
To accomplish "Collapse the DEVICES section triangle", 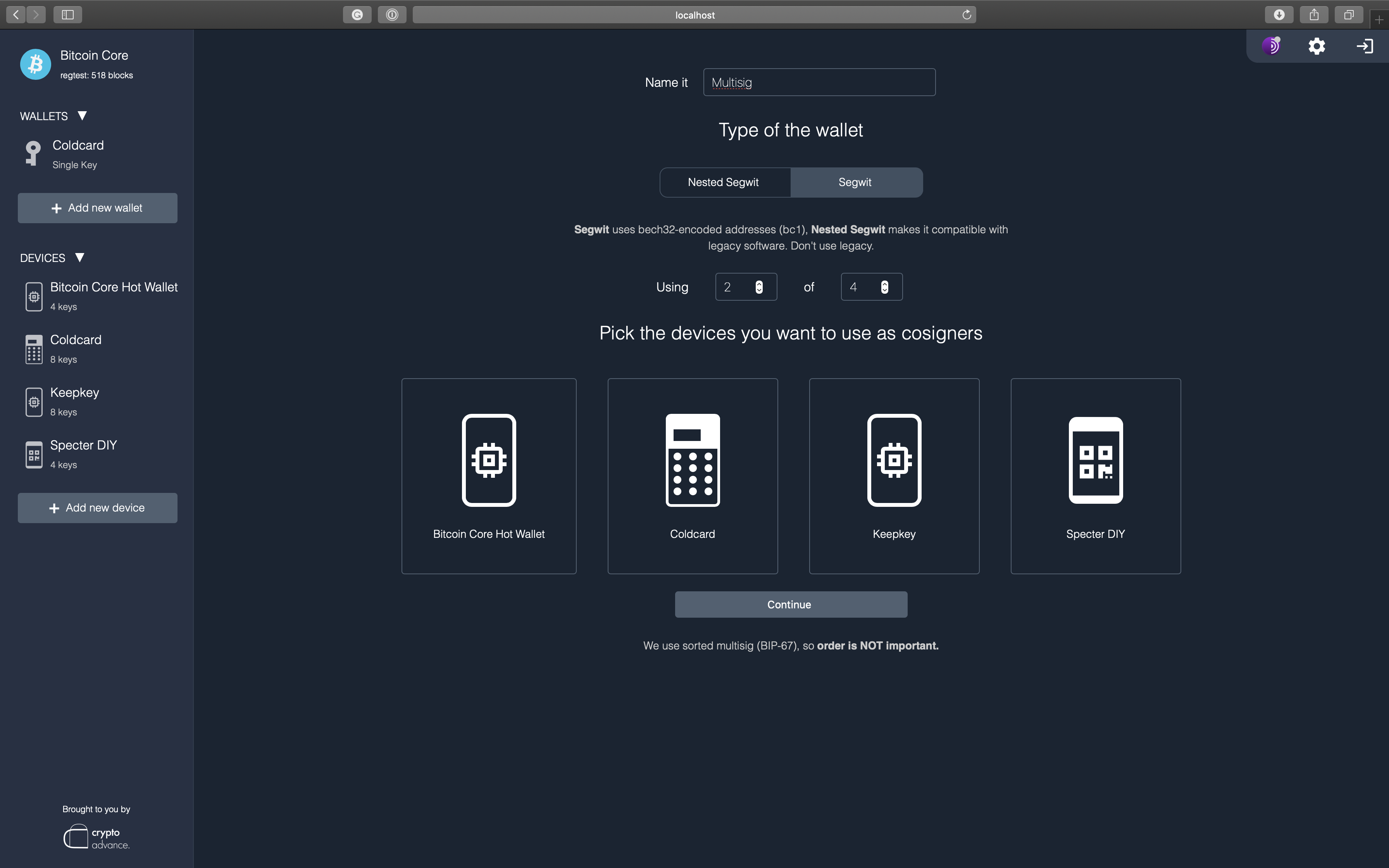I will (x=80, y=258).
